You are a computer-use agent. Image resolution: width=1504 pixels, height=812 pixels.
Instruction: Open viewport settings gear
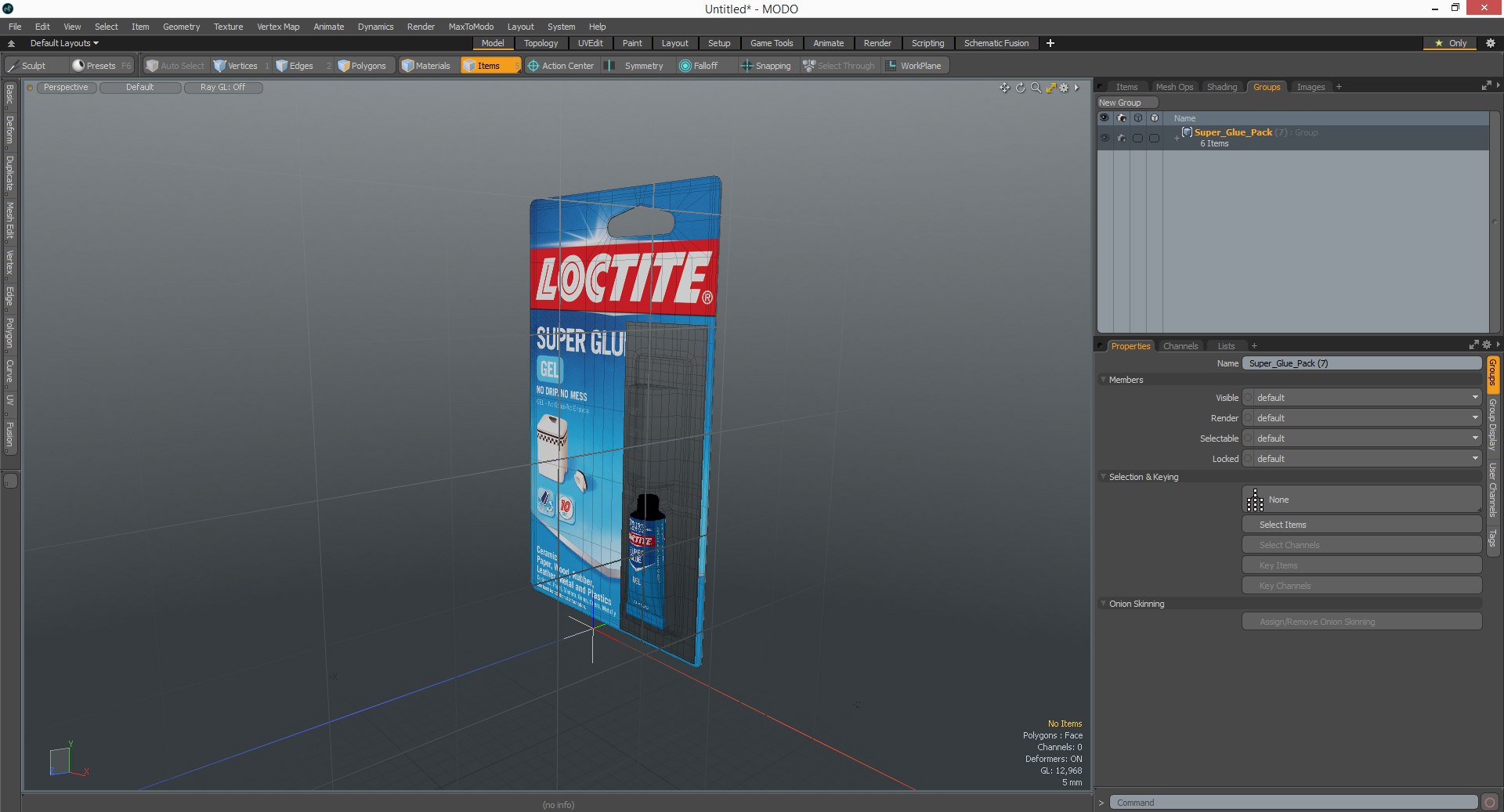1064,88
